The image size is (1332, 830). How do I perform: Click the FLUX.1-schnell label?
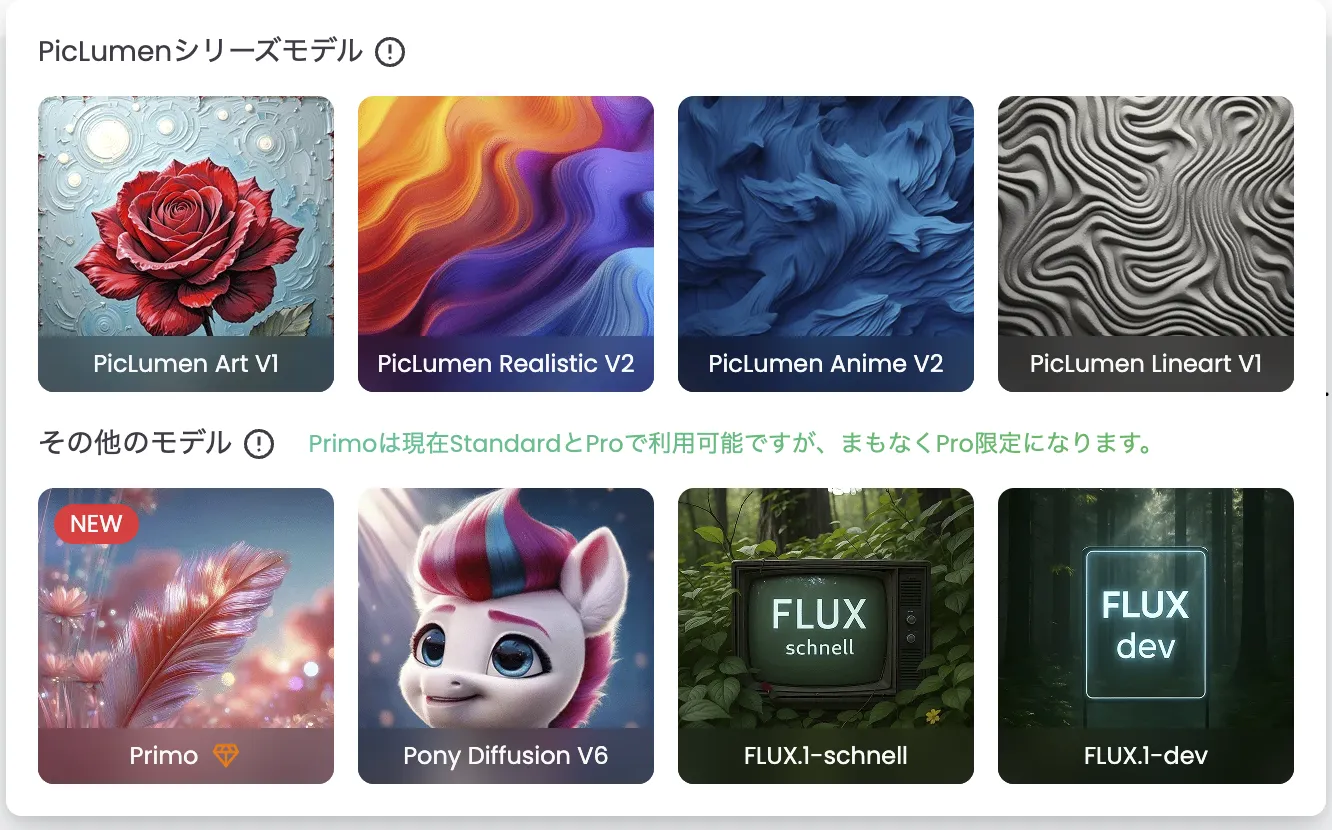[826, 755]
